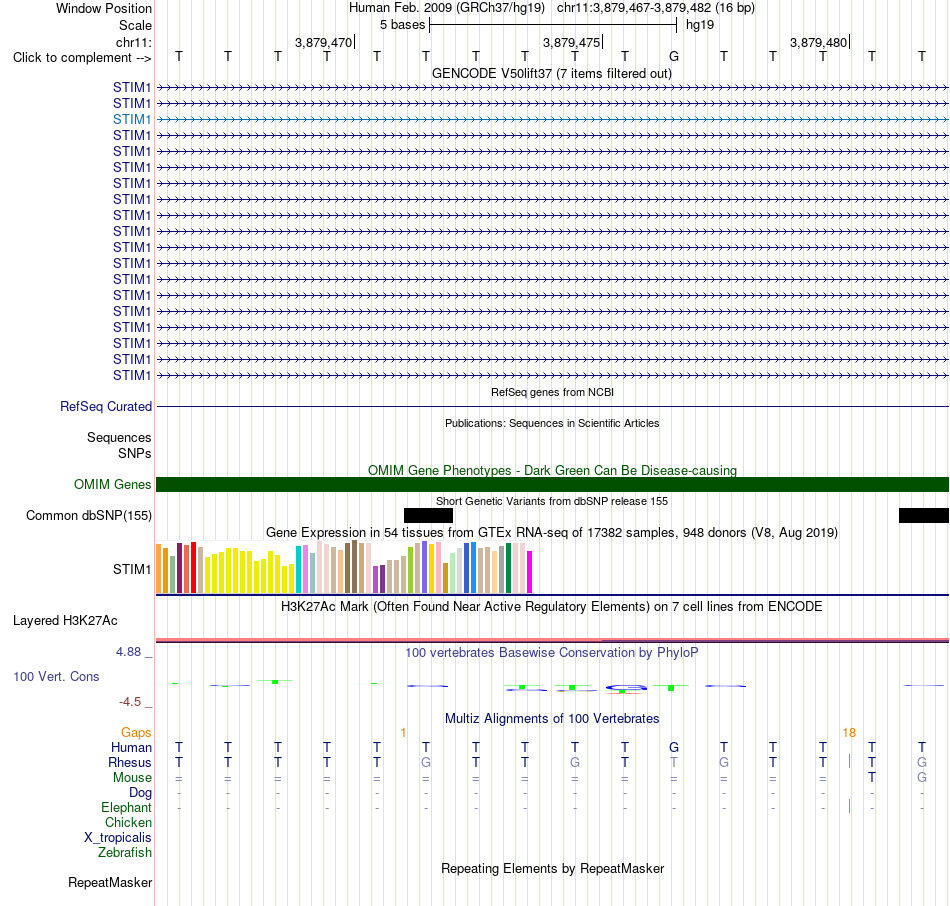Viewport: 950px width, 906px height.
Task: Open the OMIM Gene Phenotypes track title
Action: (x=552, y=470)
